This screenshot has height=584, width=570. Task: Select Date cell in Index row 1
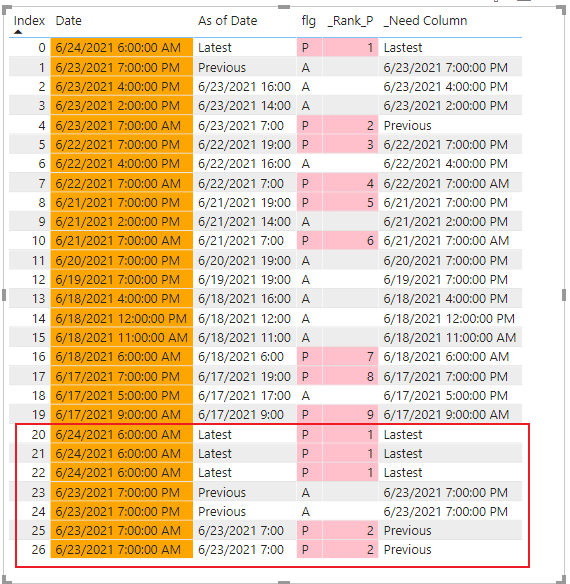122,67
